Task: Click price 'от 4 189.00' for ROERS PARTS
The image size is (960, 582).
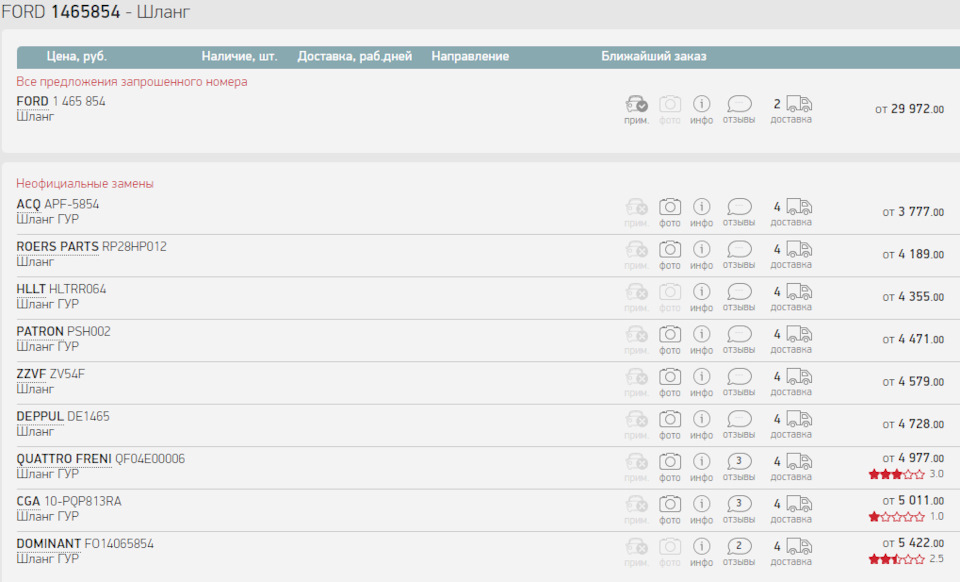Action: [x=913, y=254]
